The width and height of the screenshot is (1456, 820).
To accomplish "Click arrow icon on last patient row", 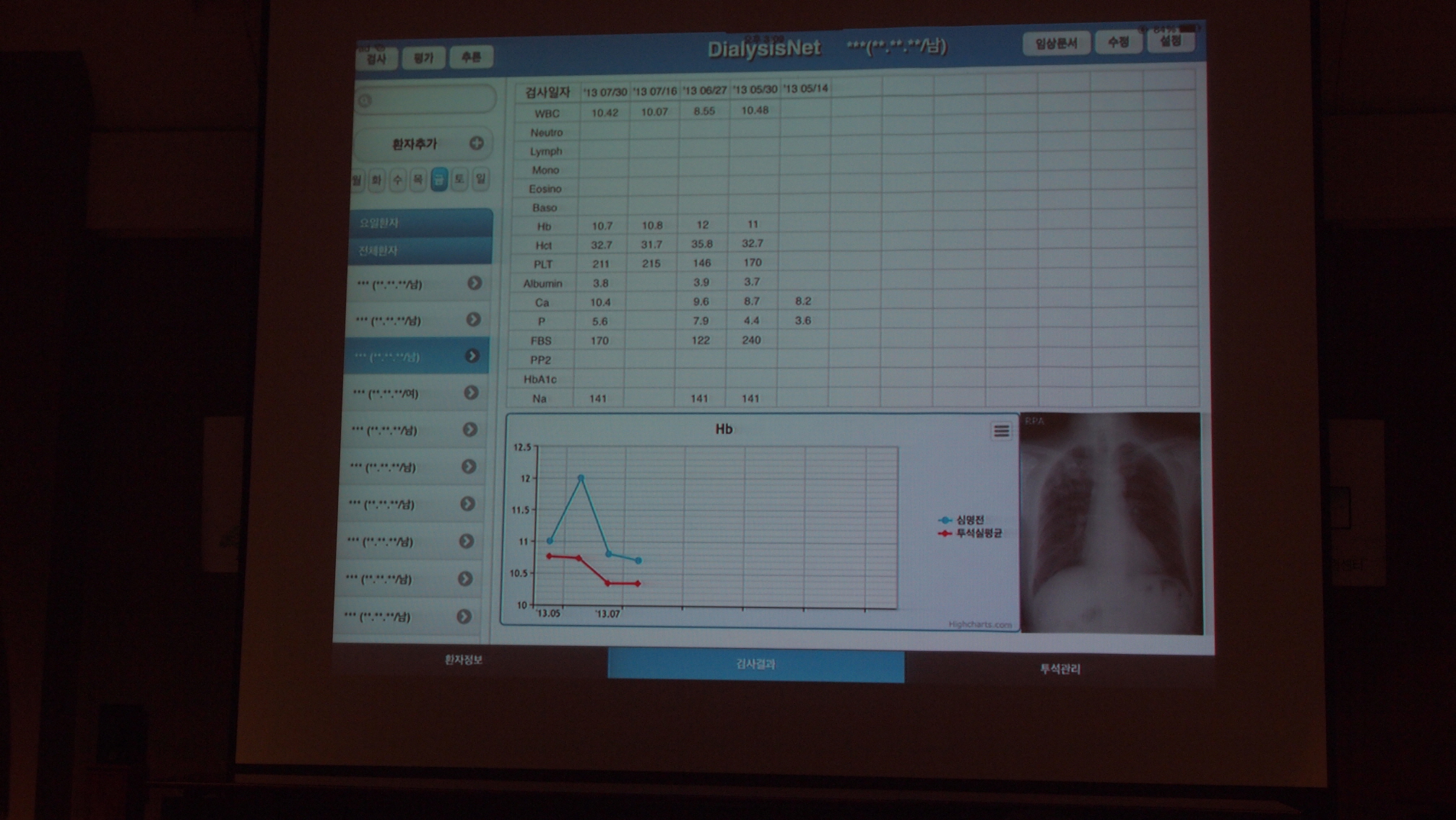I will pos(464,616).
